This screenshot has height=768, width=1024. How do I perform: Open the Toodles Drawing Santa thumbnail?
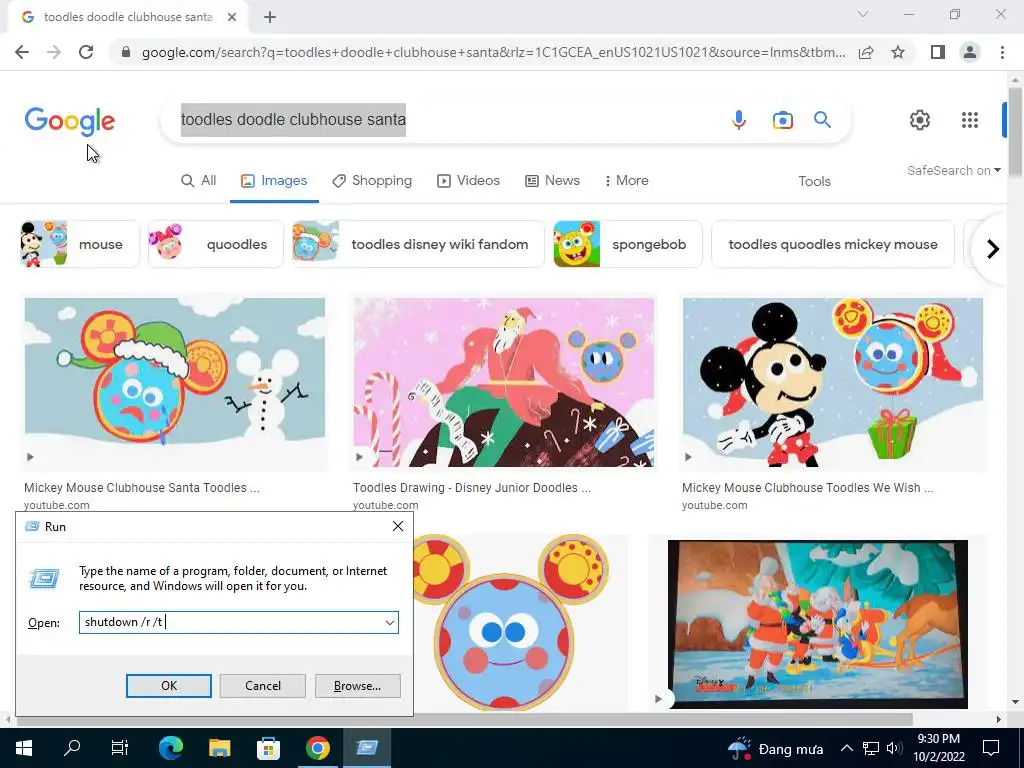click(504, 383)
